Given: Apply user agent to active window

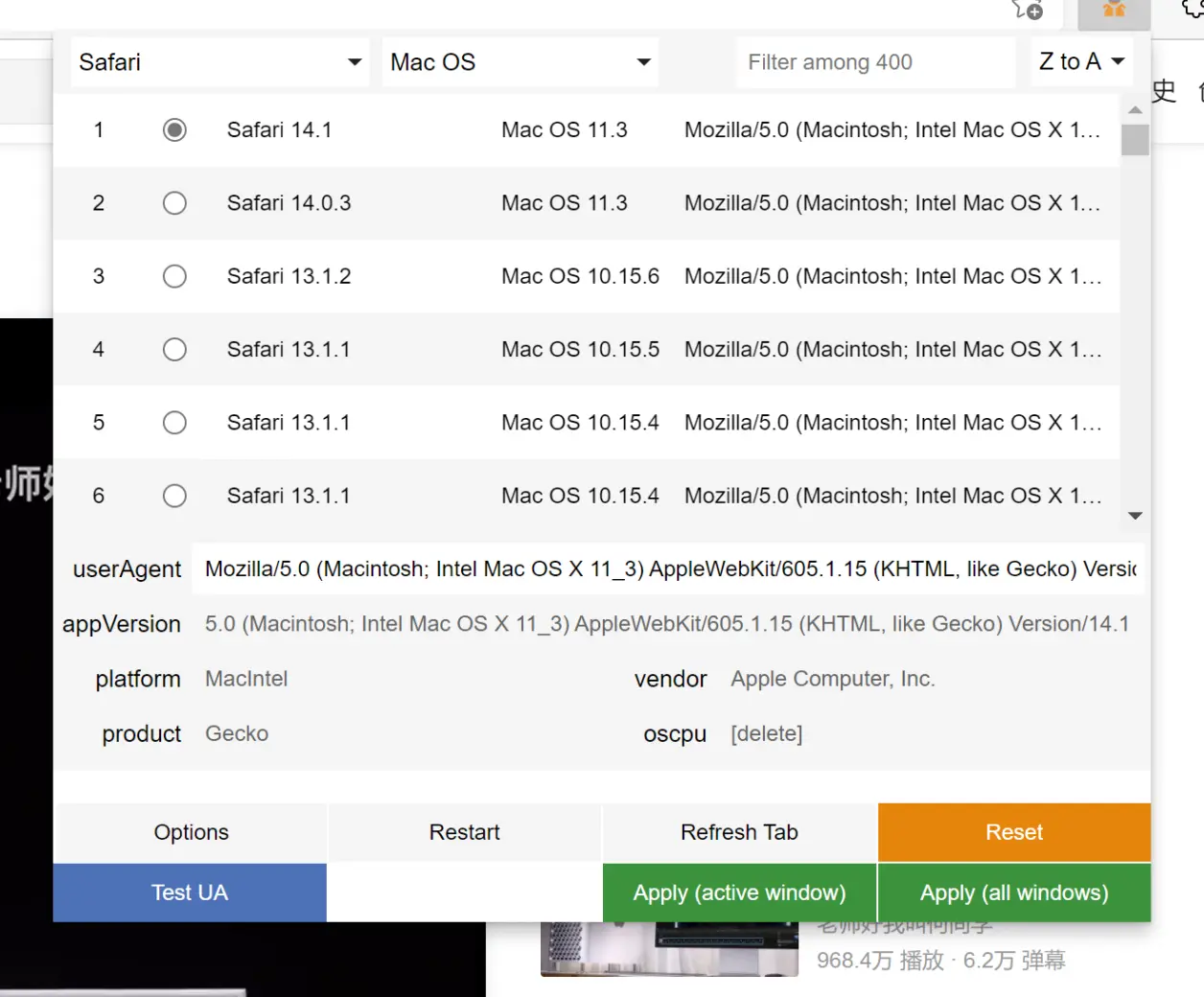Looking at the screenshot, I should 739,893.
